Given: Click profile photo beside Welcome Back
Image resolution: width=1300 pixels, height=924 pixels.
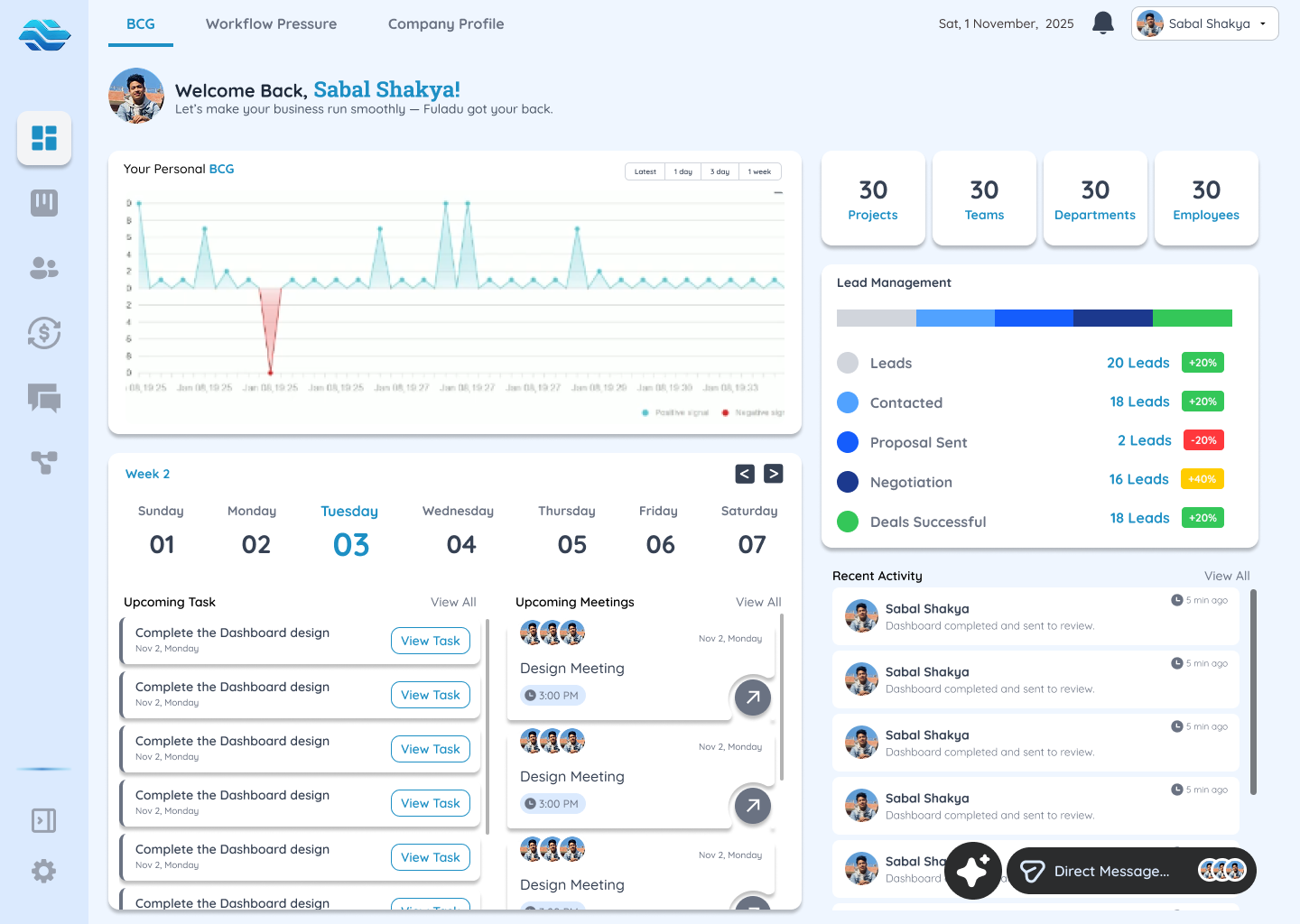Looking at the screenshot, I should [x=136, y=96].
